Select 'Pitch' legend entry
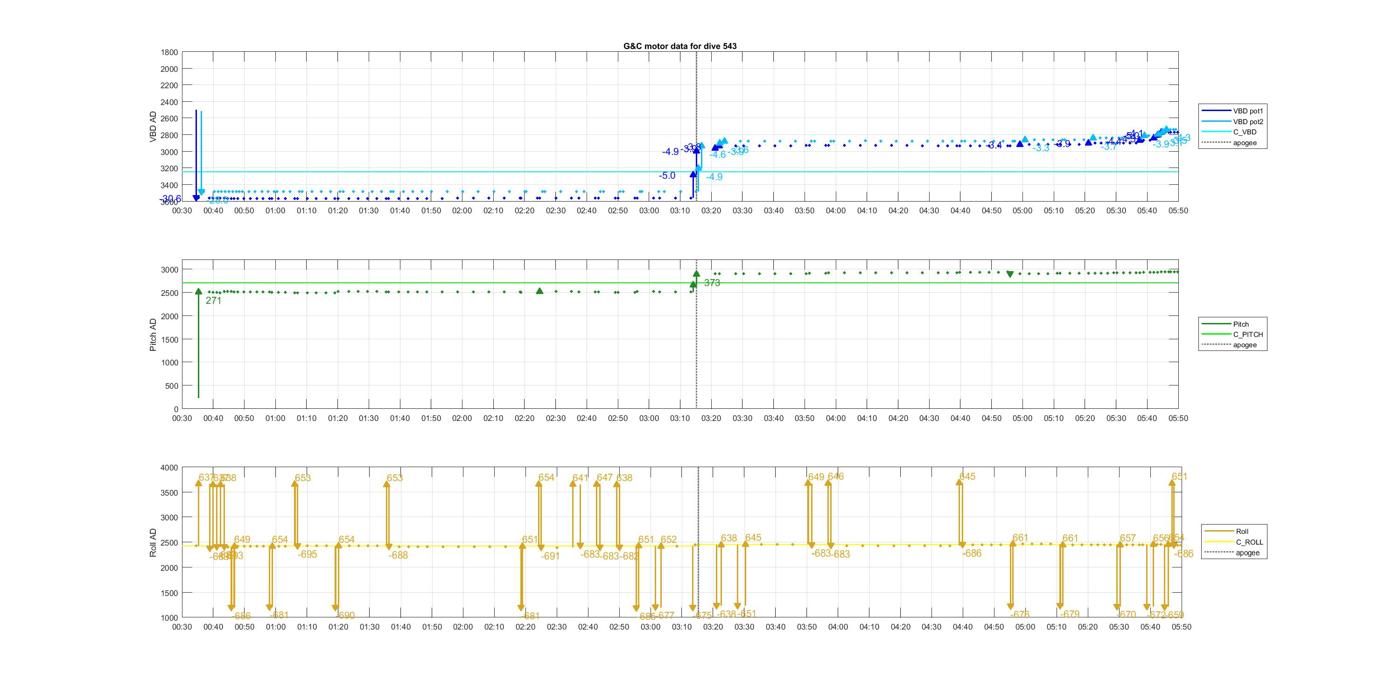1400x693 pixels. pyautogui.click(x=1241, y=324)
